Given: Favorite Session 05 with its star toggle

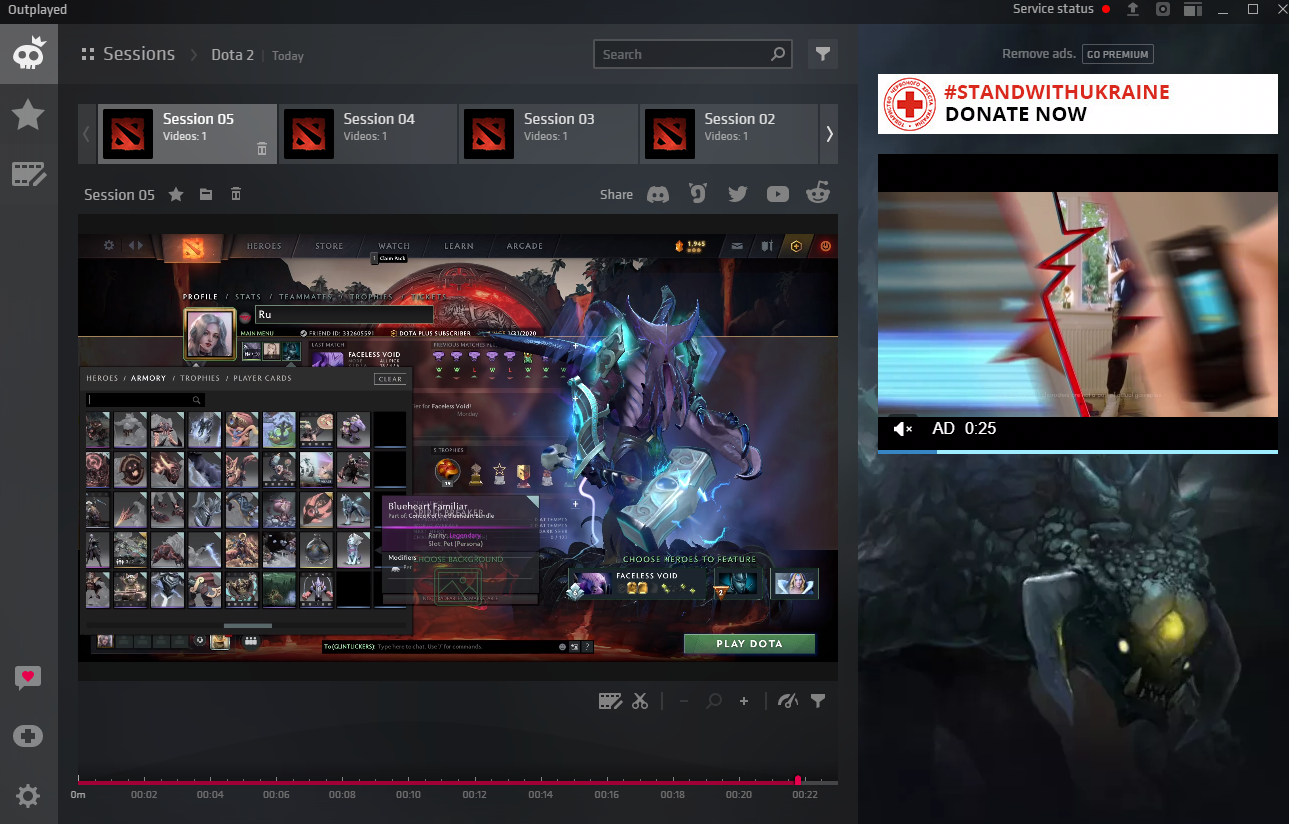Looking at the screenshot, I should point(176,194).
